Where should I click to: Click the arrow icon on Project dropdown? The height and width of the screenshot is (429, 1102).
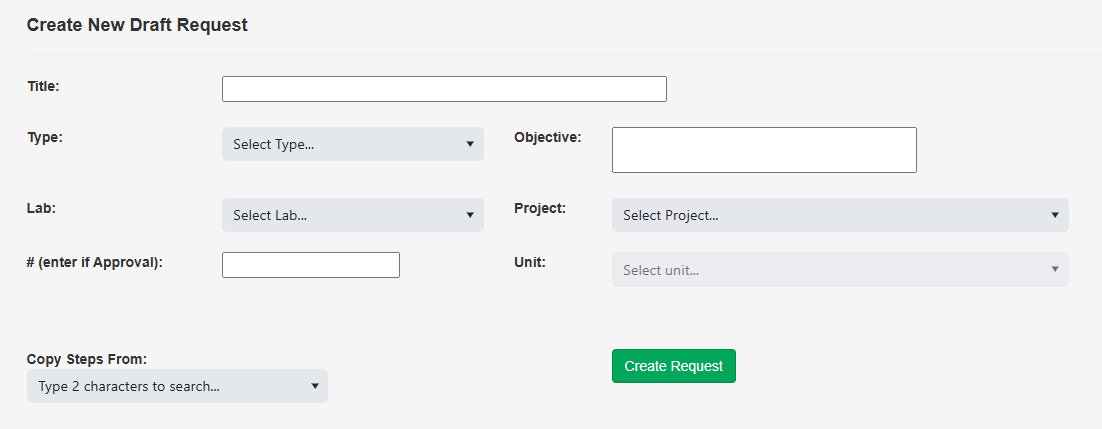tap(1055, 215)
